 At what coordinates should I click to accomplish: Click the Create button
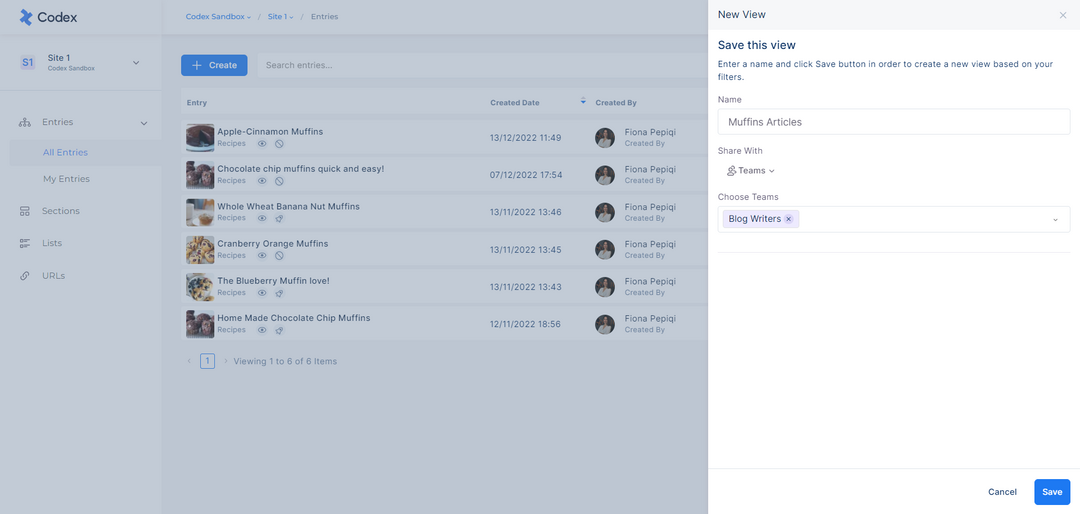(214, 65)
